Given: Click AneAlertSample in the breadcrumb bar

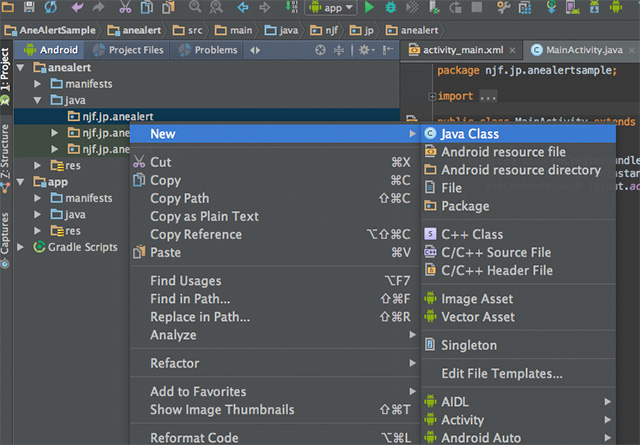Looking at the screenshot, I should coord(50,30).
